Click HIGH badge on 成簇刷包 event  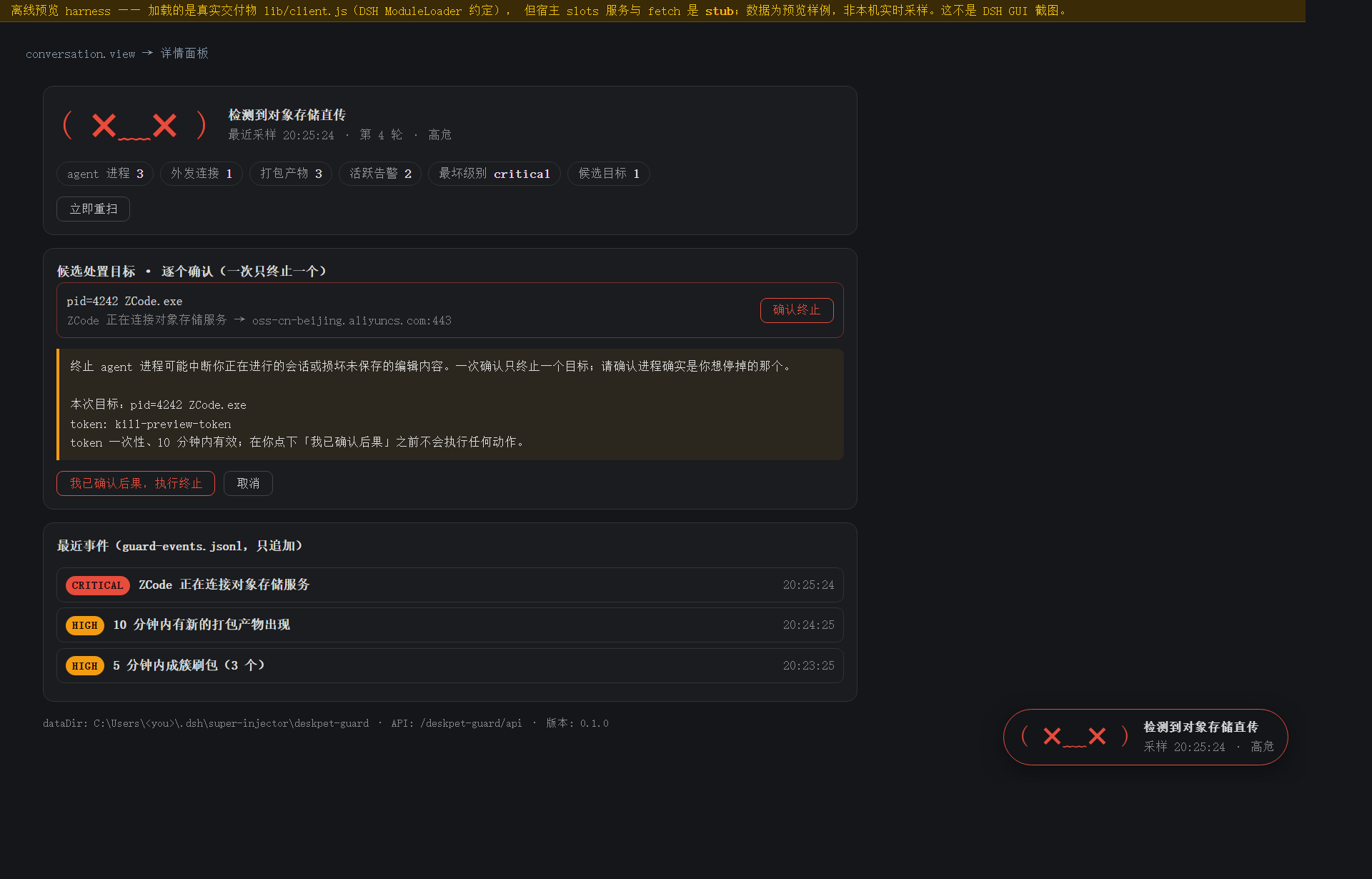[84, 666]
